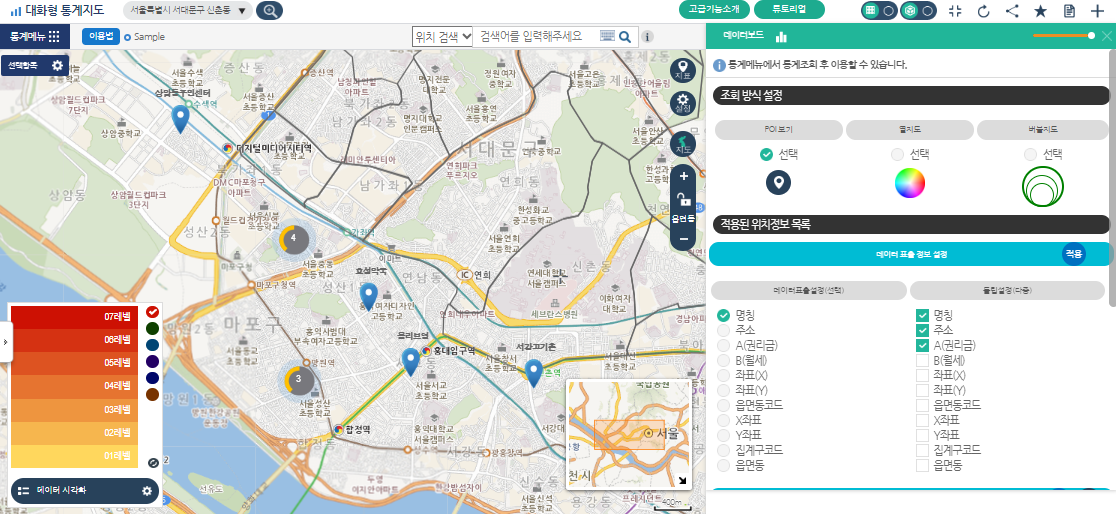Select the 열지도 heatmap radio option
The width and height of the screenshot is (1116, 514).
897,154
